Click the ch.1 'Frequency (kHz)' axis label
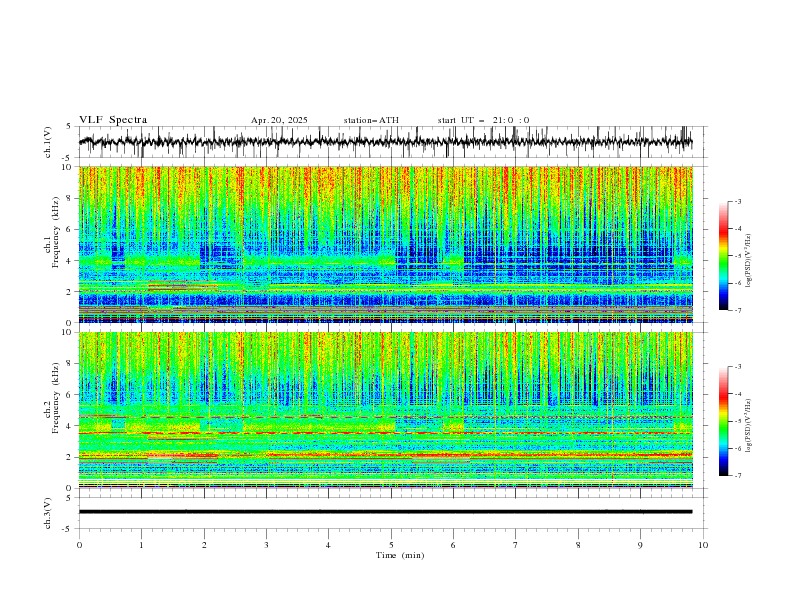Viewport: 792px width, 612px height. tap(56, 232)
